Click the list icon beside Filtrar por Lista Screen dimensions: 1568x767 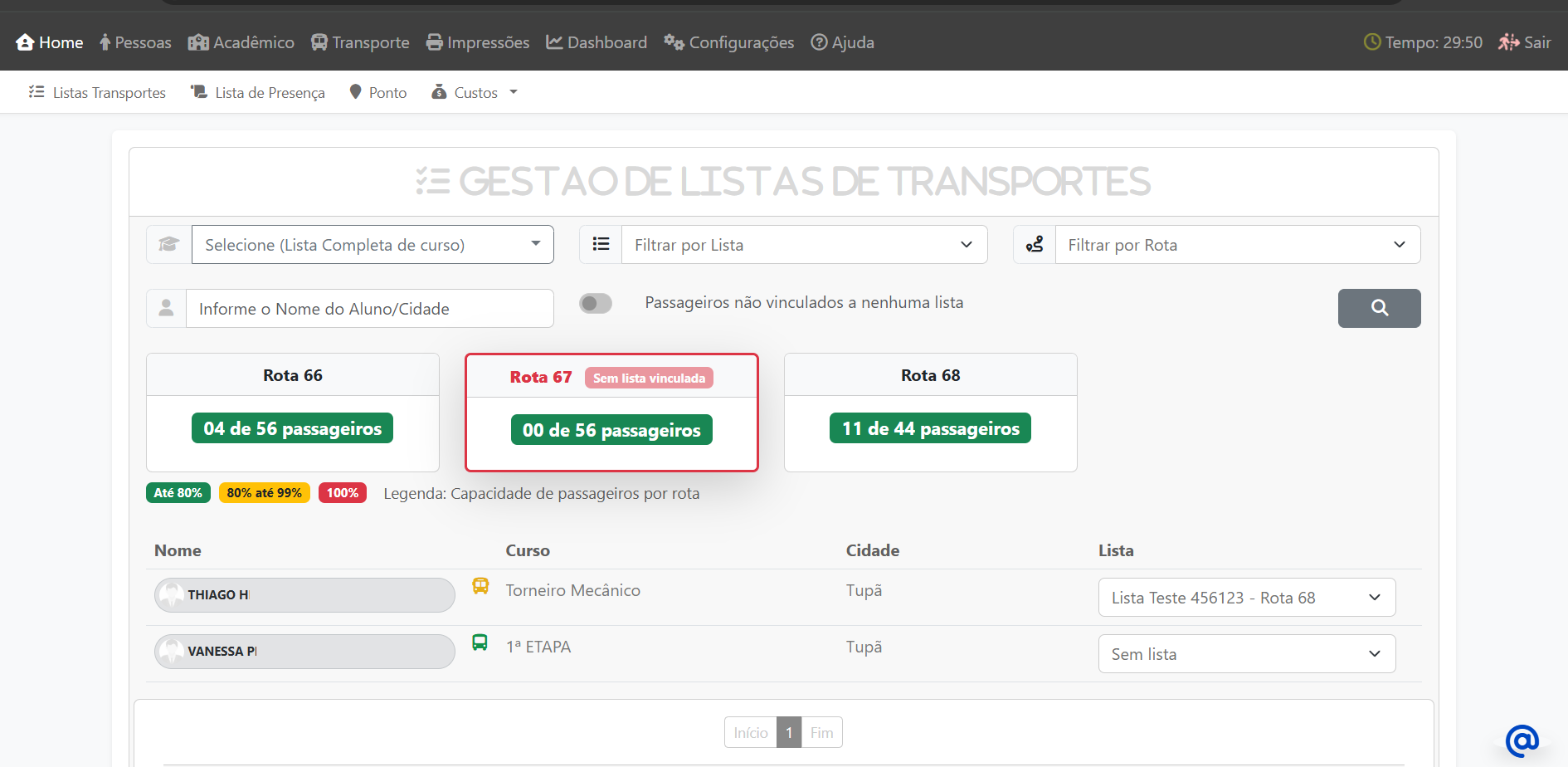(601, 245)
